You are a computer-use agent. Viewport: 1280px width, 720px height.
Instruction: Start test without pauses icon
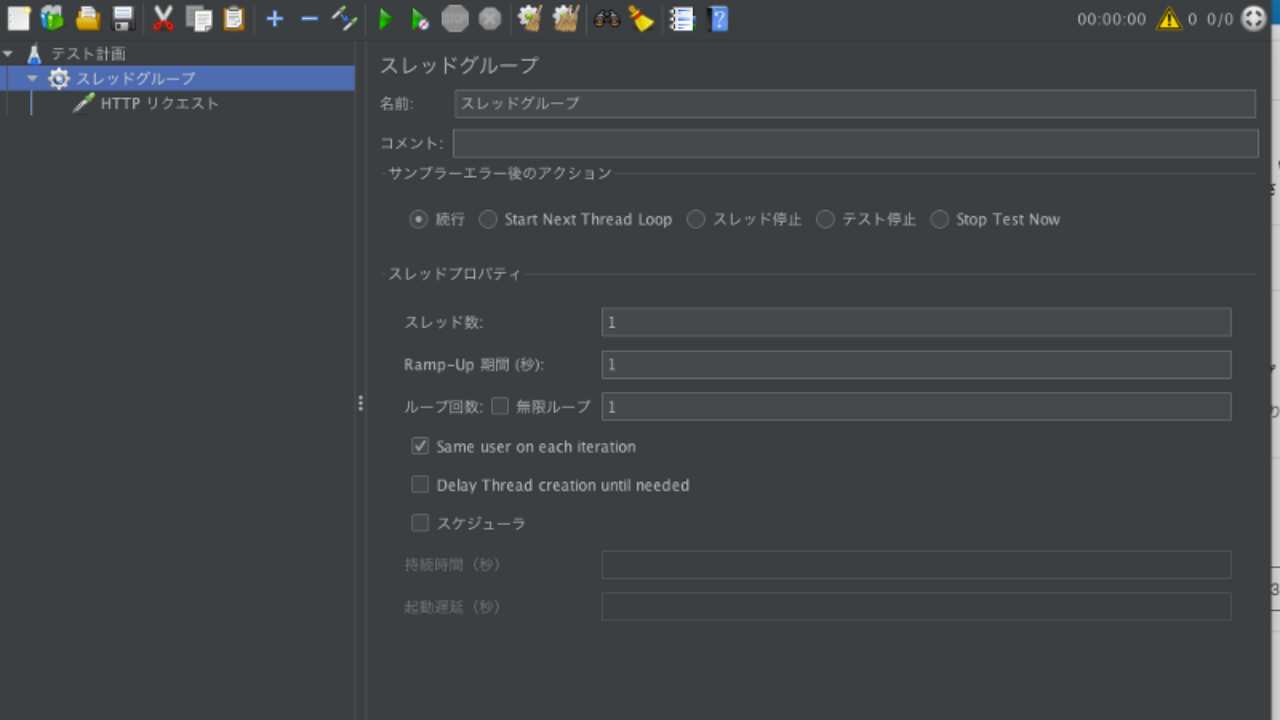420,18
